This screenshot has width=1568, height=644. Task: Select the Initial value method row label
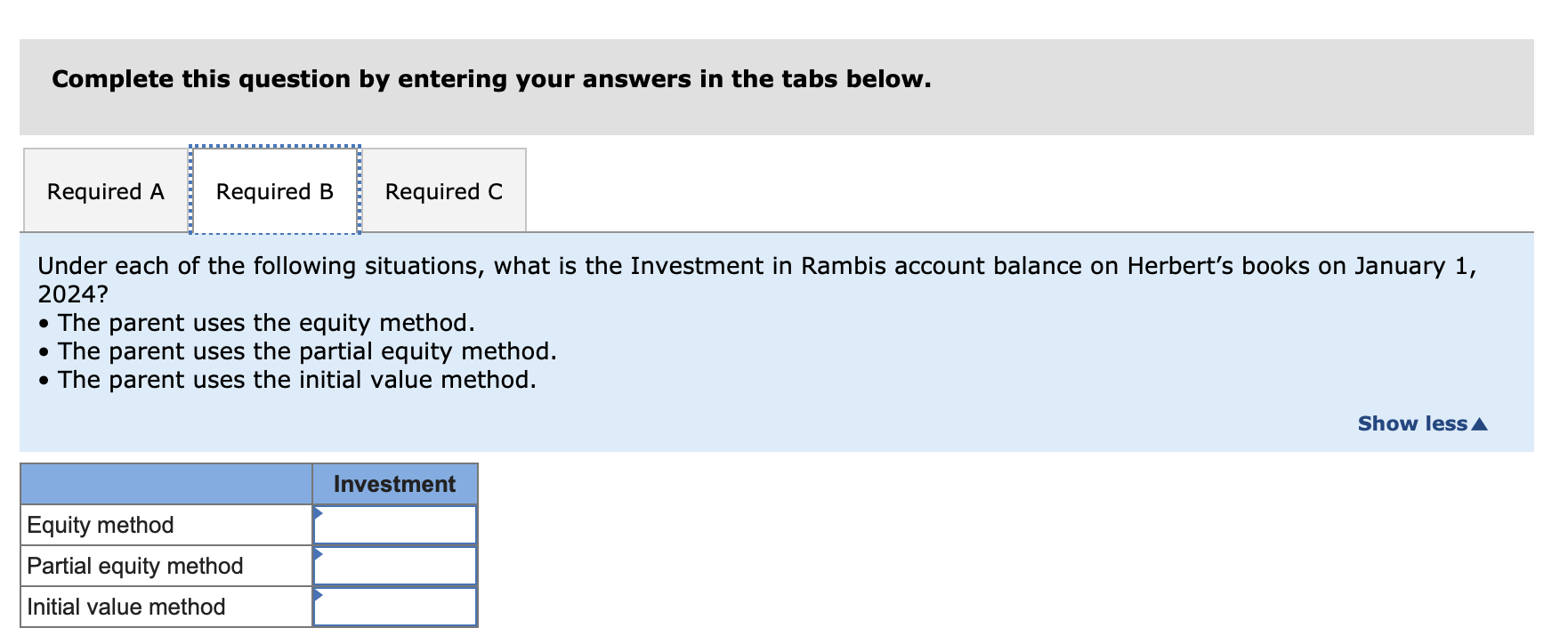click(x=125, y=607)
